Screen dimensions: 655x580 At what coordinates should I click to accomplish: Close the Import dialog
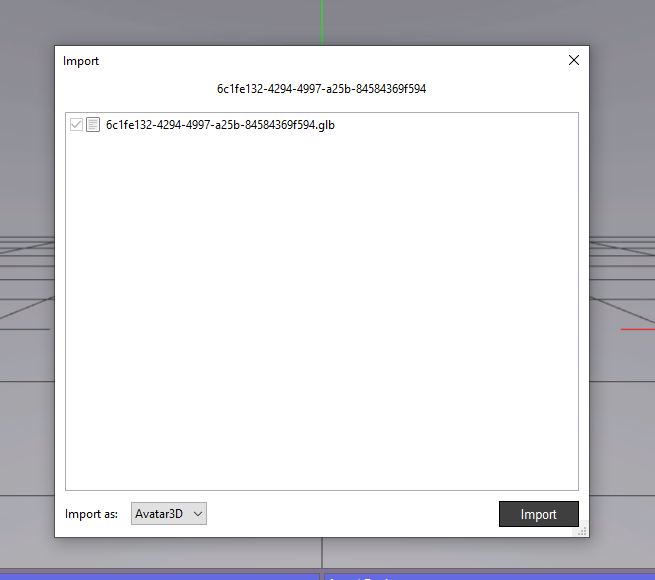pyautogui.click(x=574, y=60)
